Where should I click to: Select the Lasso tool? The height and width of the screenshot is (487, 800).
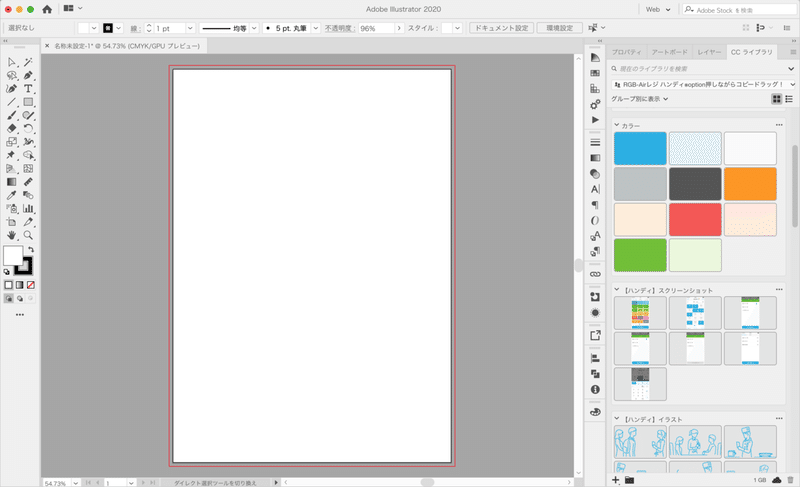point(11,75)
